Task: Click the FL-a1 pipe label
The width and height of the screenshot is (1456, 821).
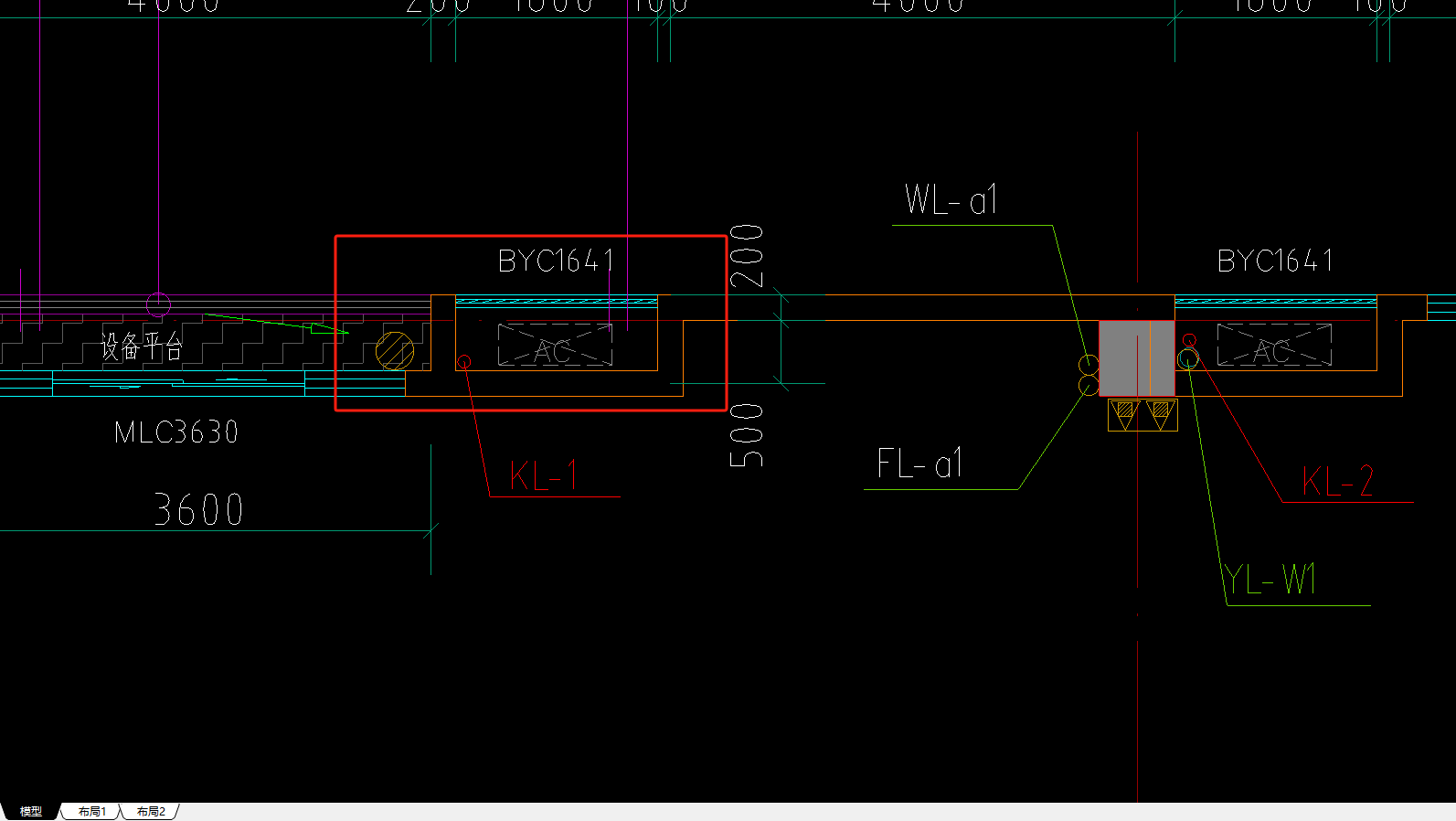Action: click(x=919, y=464)
